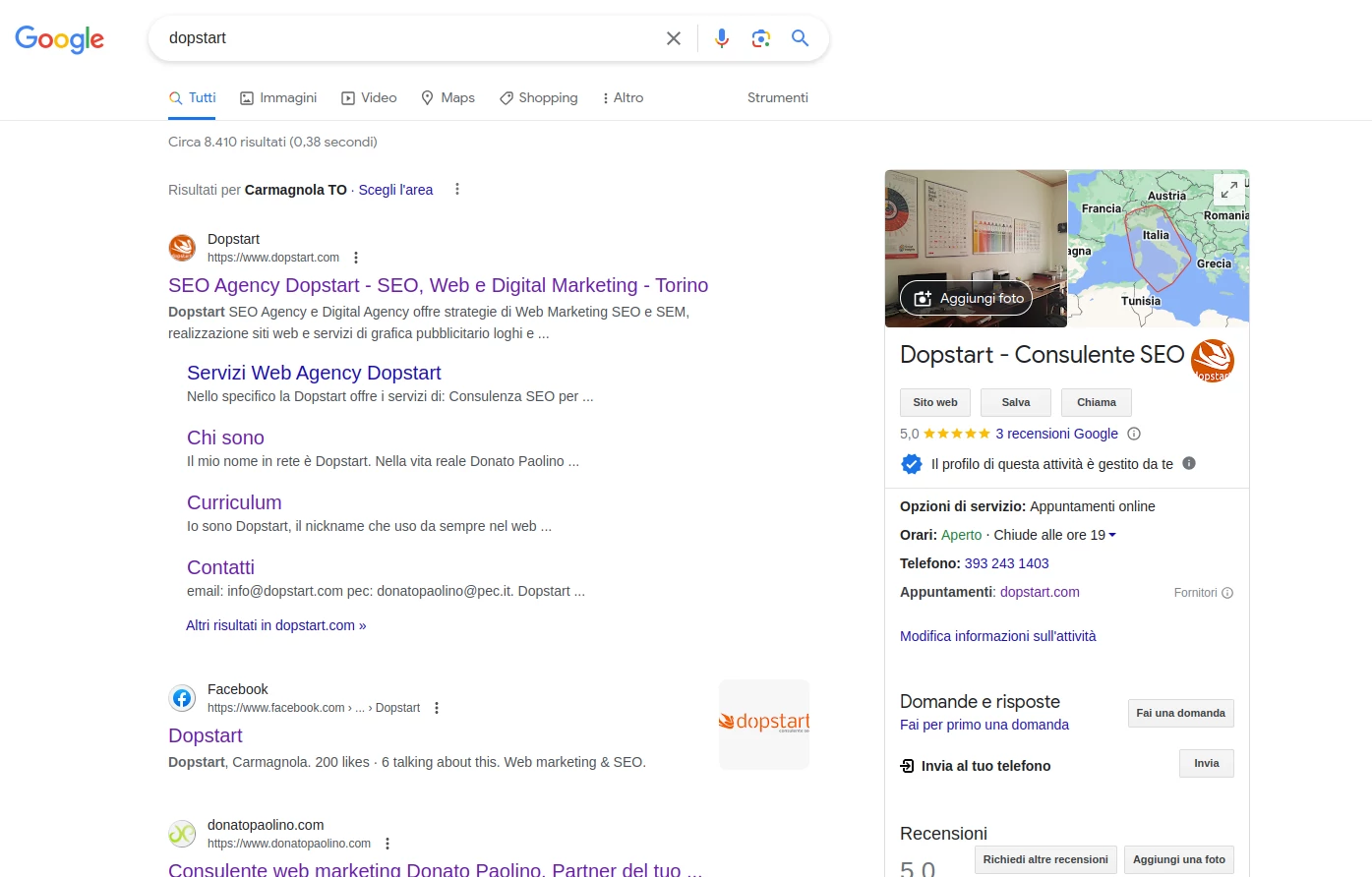Clear the search query with X icon

674,38
